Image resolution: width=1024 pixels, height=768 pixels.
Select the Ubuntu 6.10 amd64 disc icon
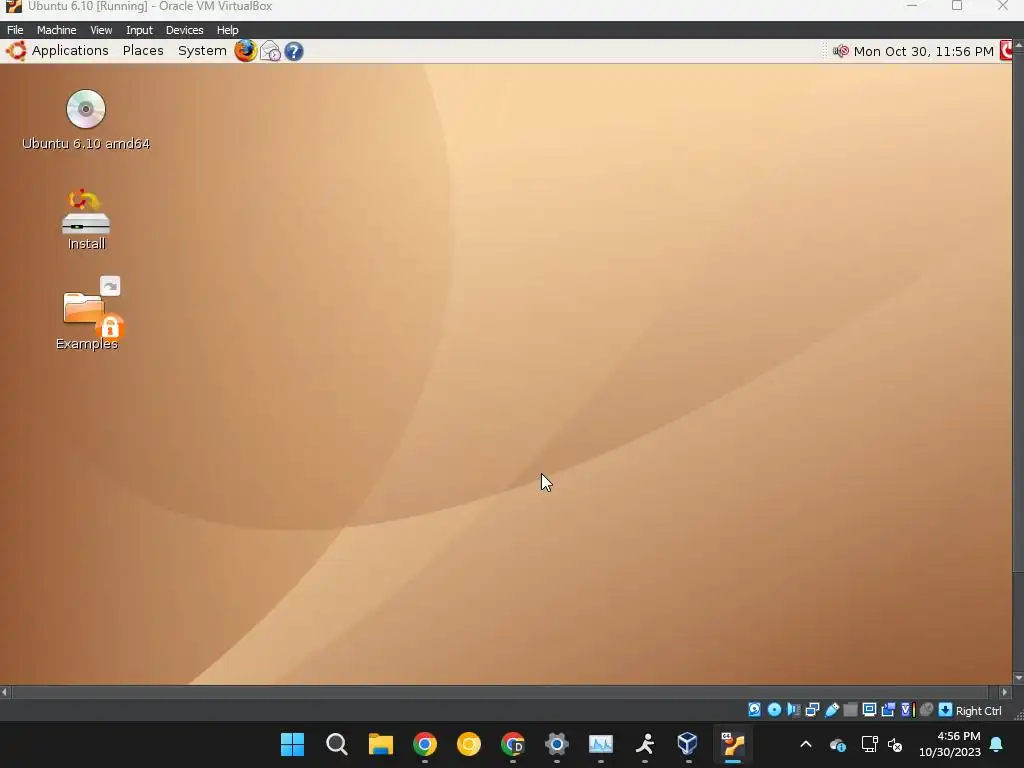pyautogui.click(x=86, y=121)
